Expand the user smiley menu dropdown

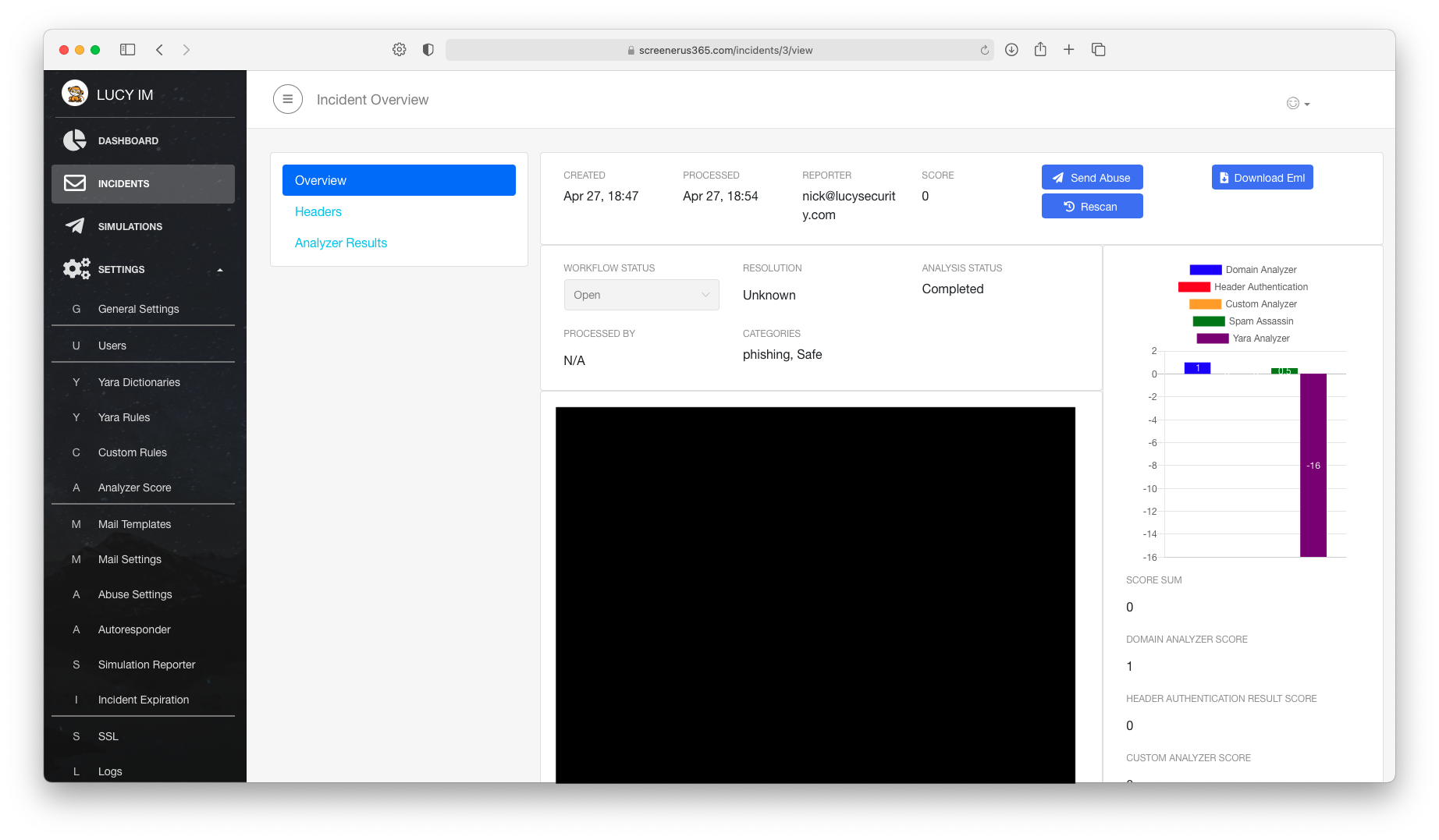[x=1298, y=104]
